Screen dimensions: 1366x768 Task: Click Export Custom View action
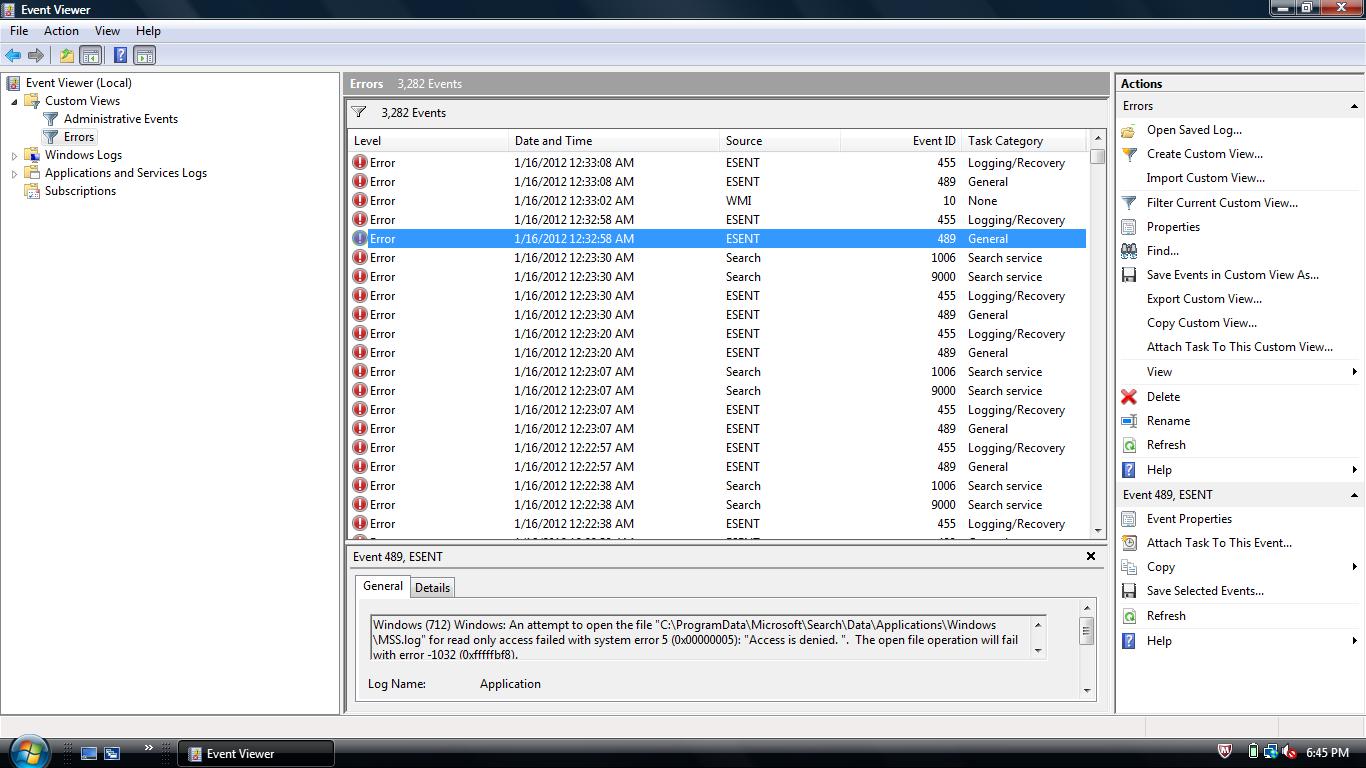1204,299
